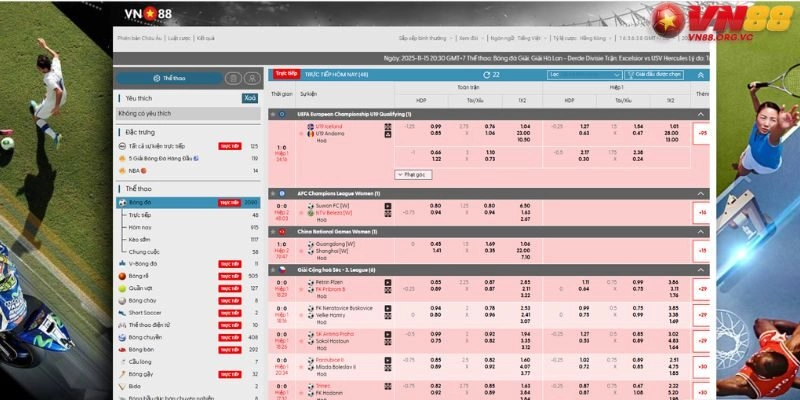Image resolution: width=800 pixels, height=400 pixels.
Task: Open Luật cược link
Action: 180,38
